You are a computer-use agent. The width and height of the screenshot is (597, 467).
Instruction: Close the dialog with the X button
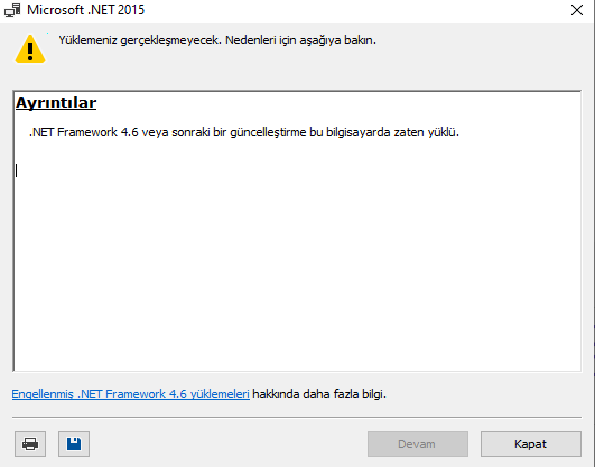pos(577,10)
